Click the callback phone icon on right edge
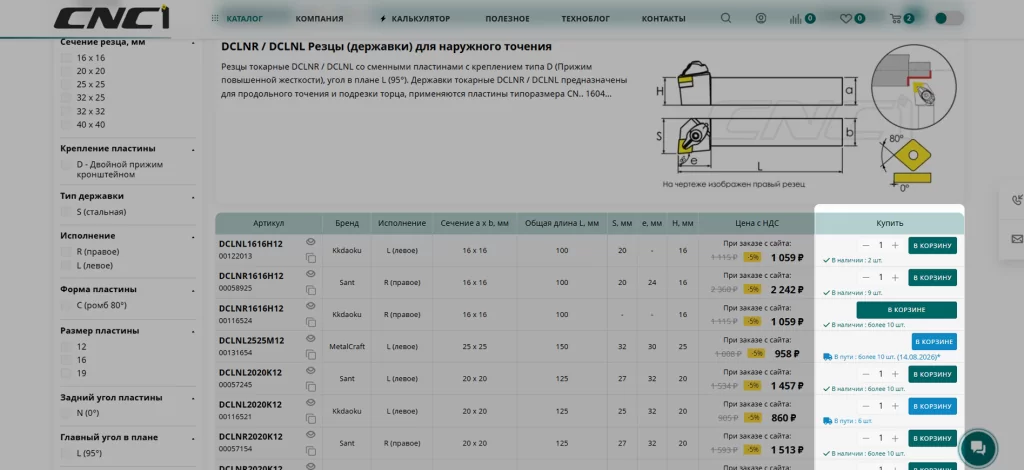The width and height of the screenshot is (1024, 470). pyautogui.click(x=1016, y=200)
